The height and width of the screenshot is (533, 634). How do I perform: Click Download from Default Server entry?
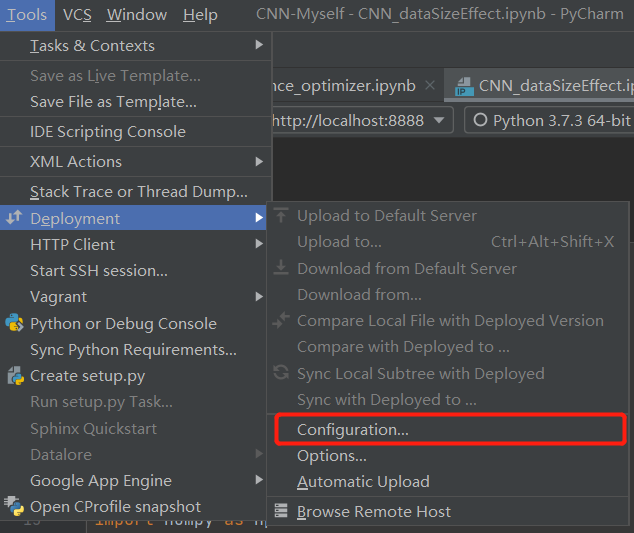click(x=448, y=269)
